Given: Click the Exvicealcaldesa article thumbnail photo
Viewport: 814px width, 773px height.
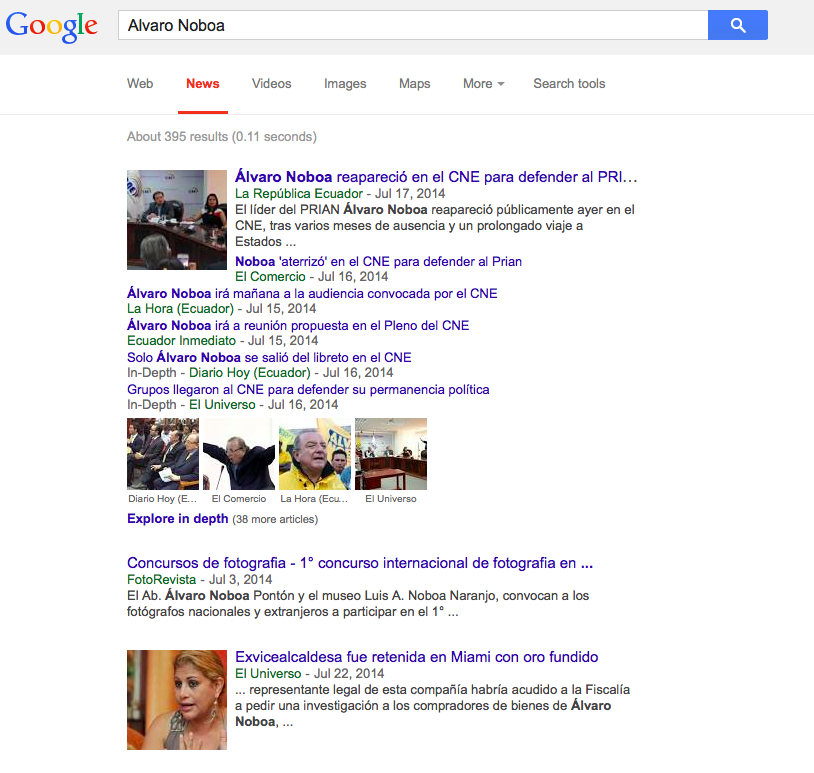Looking at the screenshot, I should click(x=177, y=699).
